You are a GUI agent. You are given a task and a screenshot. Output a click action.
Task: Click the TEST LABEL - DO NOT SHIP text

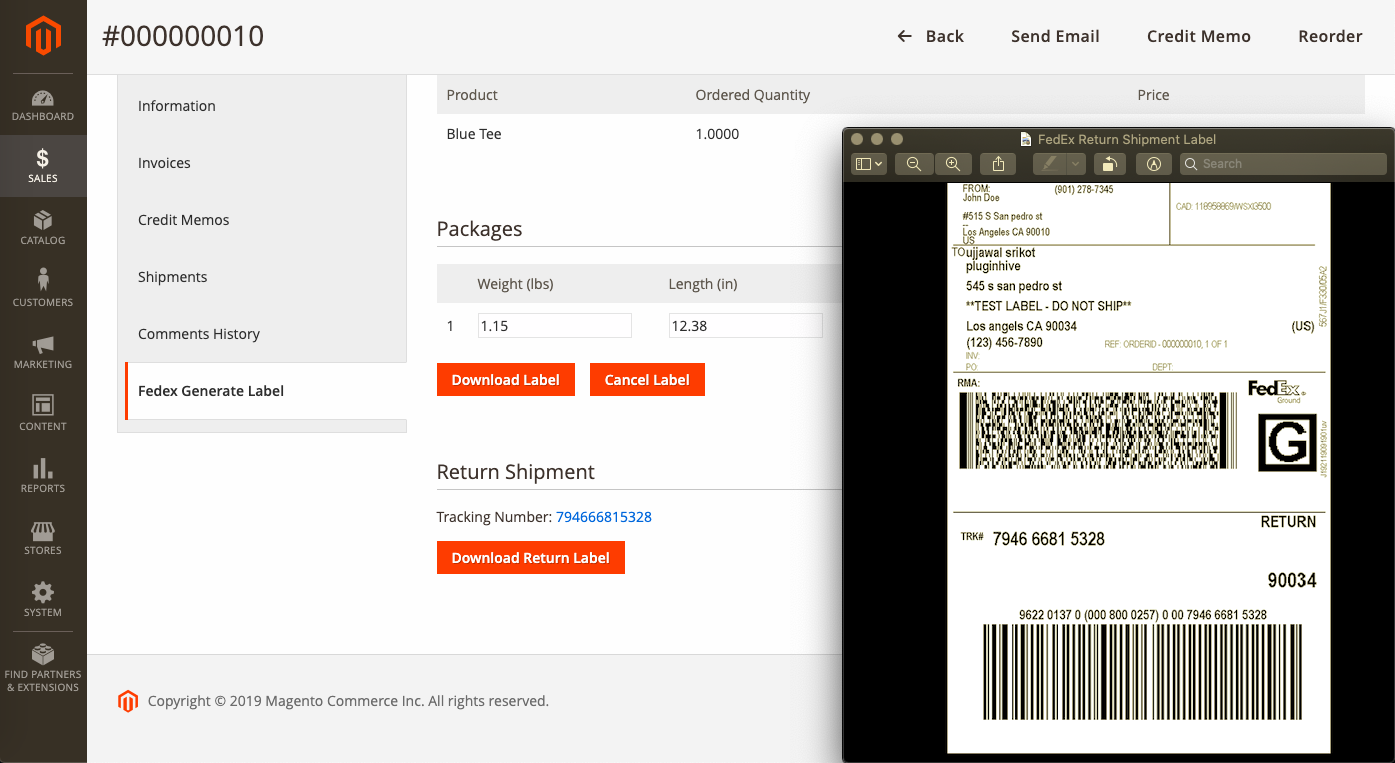coord(1048,306)
